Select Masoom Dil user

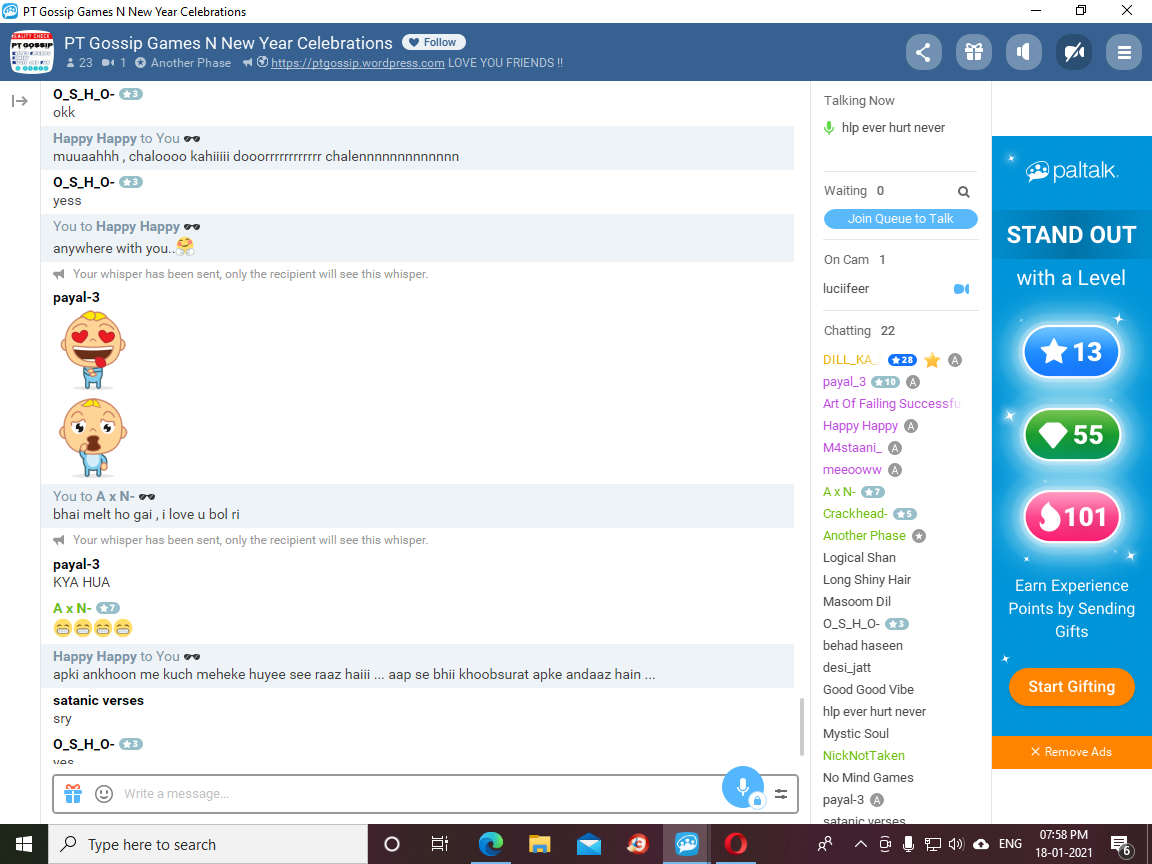(857, 602)
